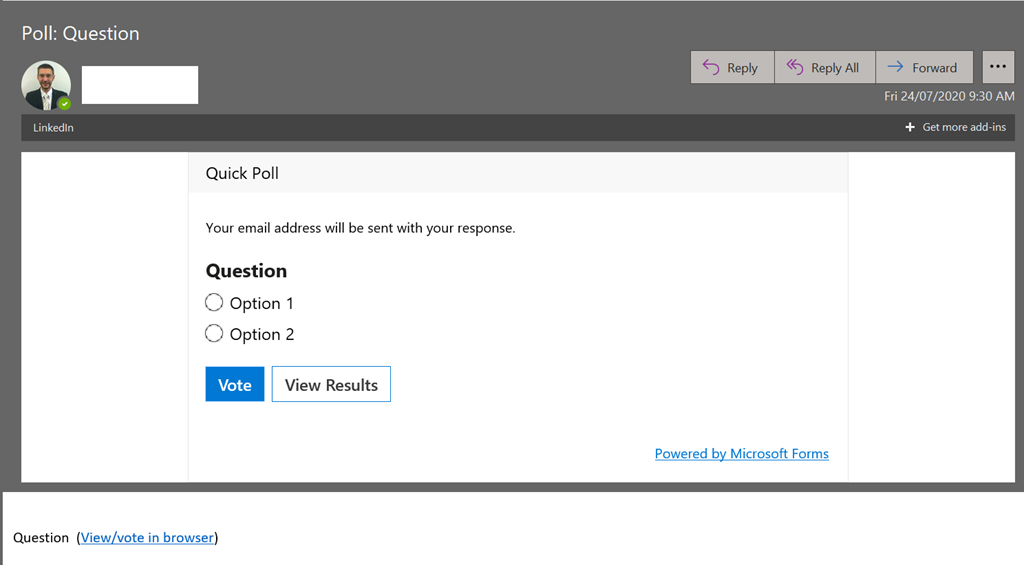Image resolution: width=1024 pixels, height=565 pixels.
Task: Select the Option 1 radio button
Action: coord(214,303)
